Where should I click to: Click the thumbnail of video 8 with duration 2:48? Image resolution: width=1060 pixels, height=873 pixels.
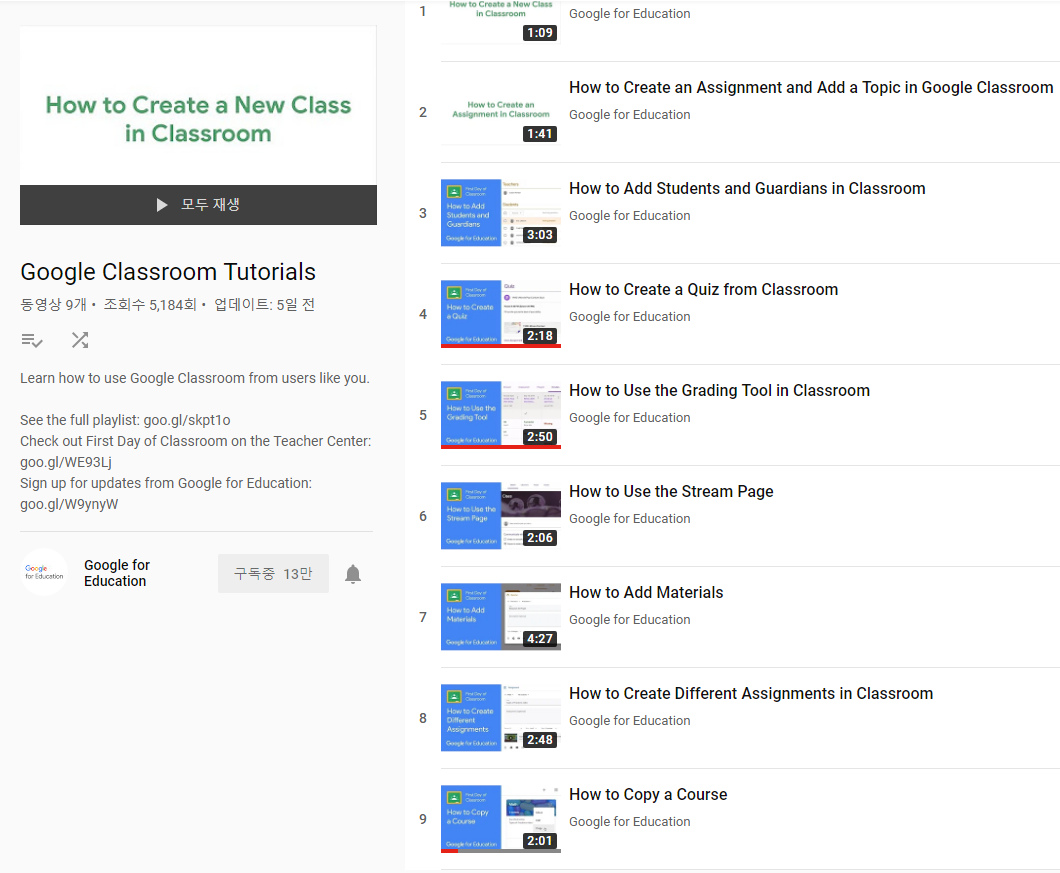pos(501,717)
